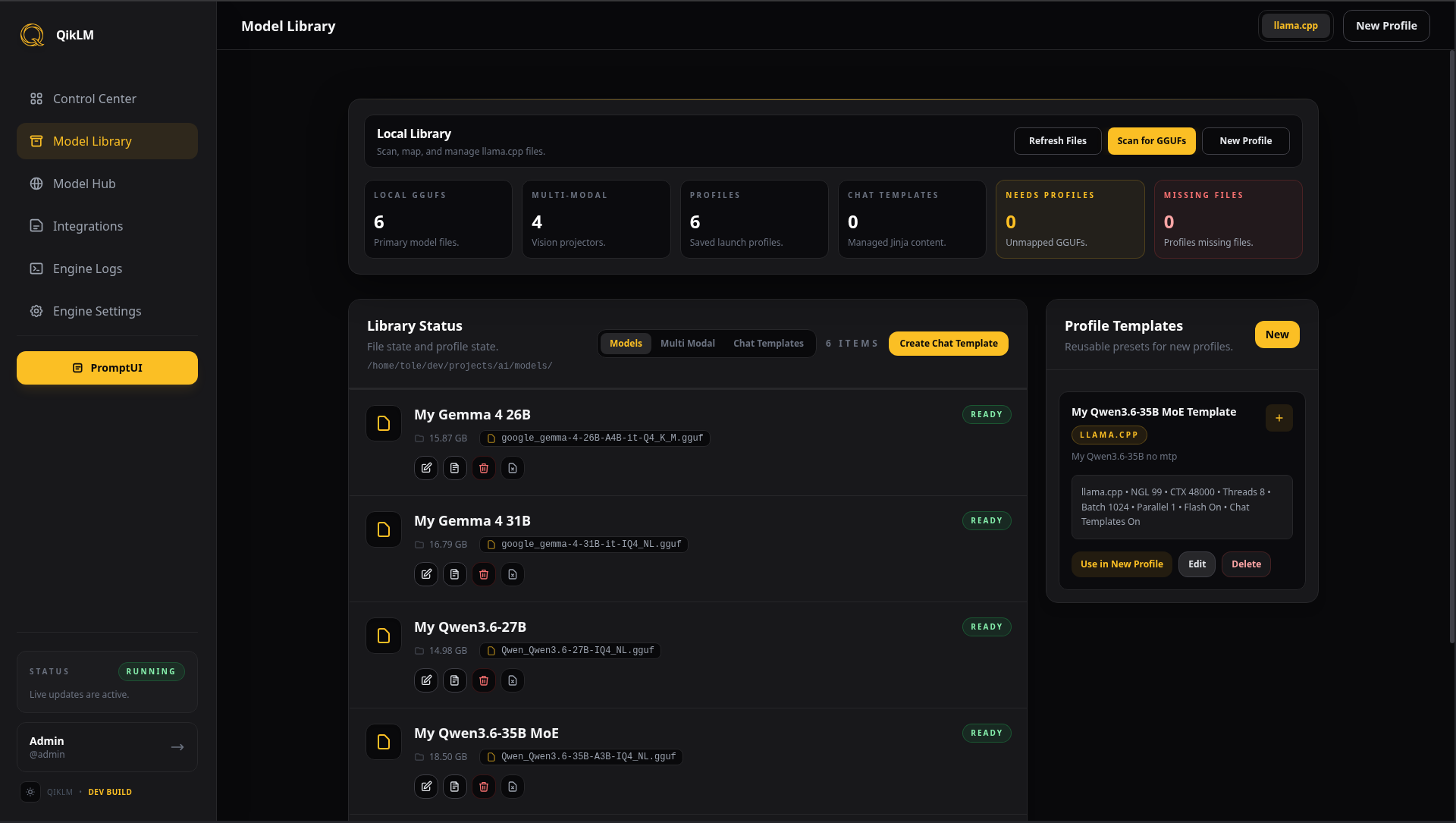Click the file-x icon for My Gemma 4 31B
The height and width of the screenshot is (823, 1456).
[513, 574]
